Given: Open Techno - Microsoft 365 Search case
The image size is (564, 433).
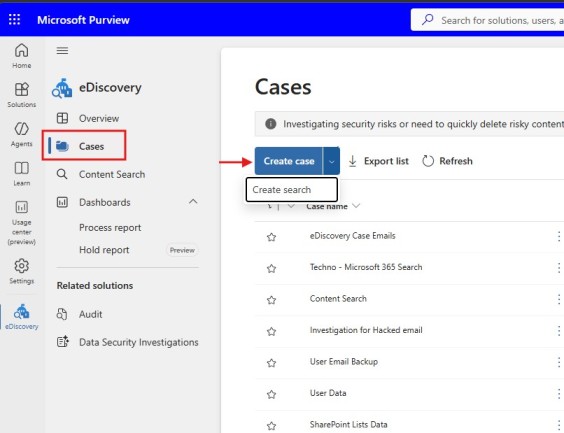Looking at the screenshot, I should coord(366,267).
